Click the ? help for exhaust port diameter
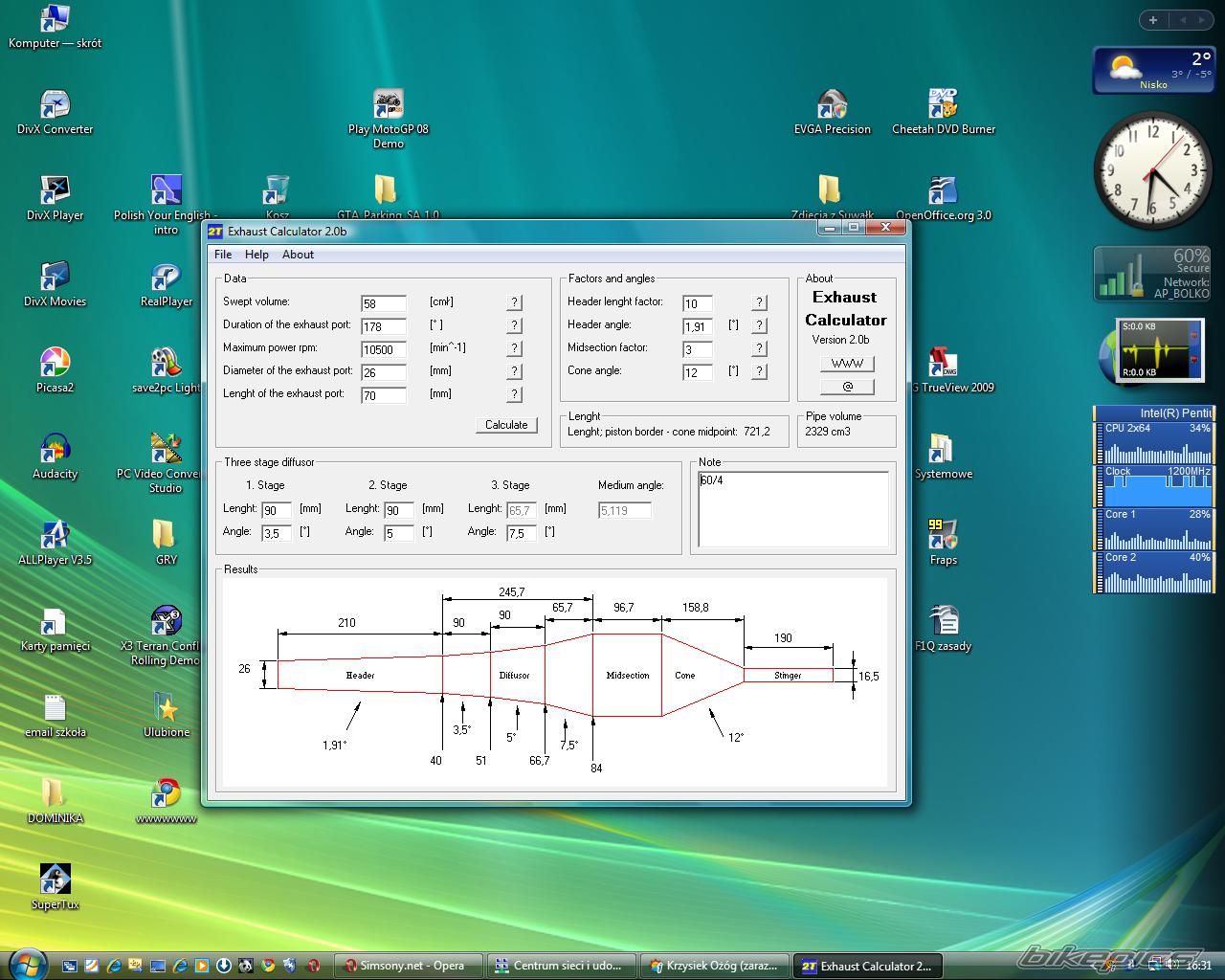Screen dimensions: 1225x980 pos(515,371)
